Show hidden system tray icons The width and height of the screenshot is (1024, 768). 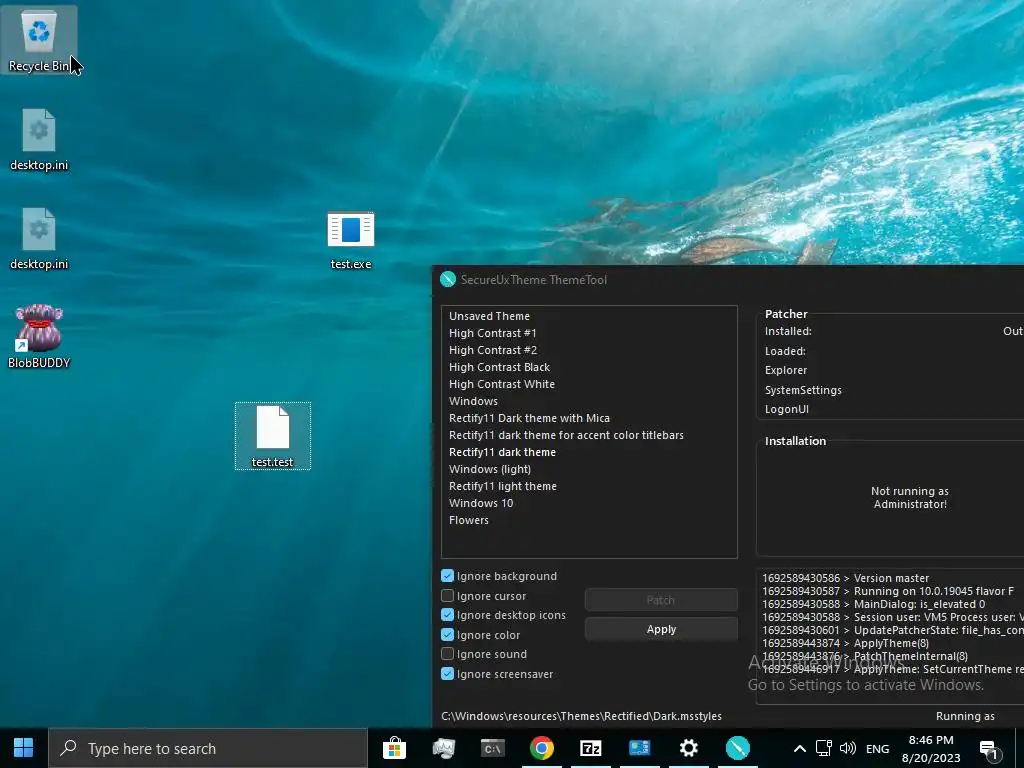pos(799,748)
